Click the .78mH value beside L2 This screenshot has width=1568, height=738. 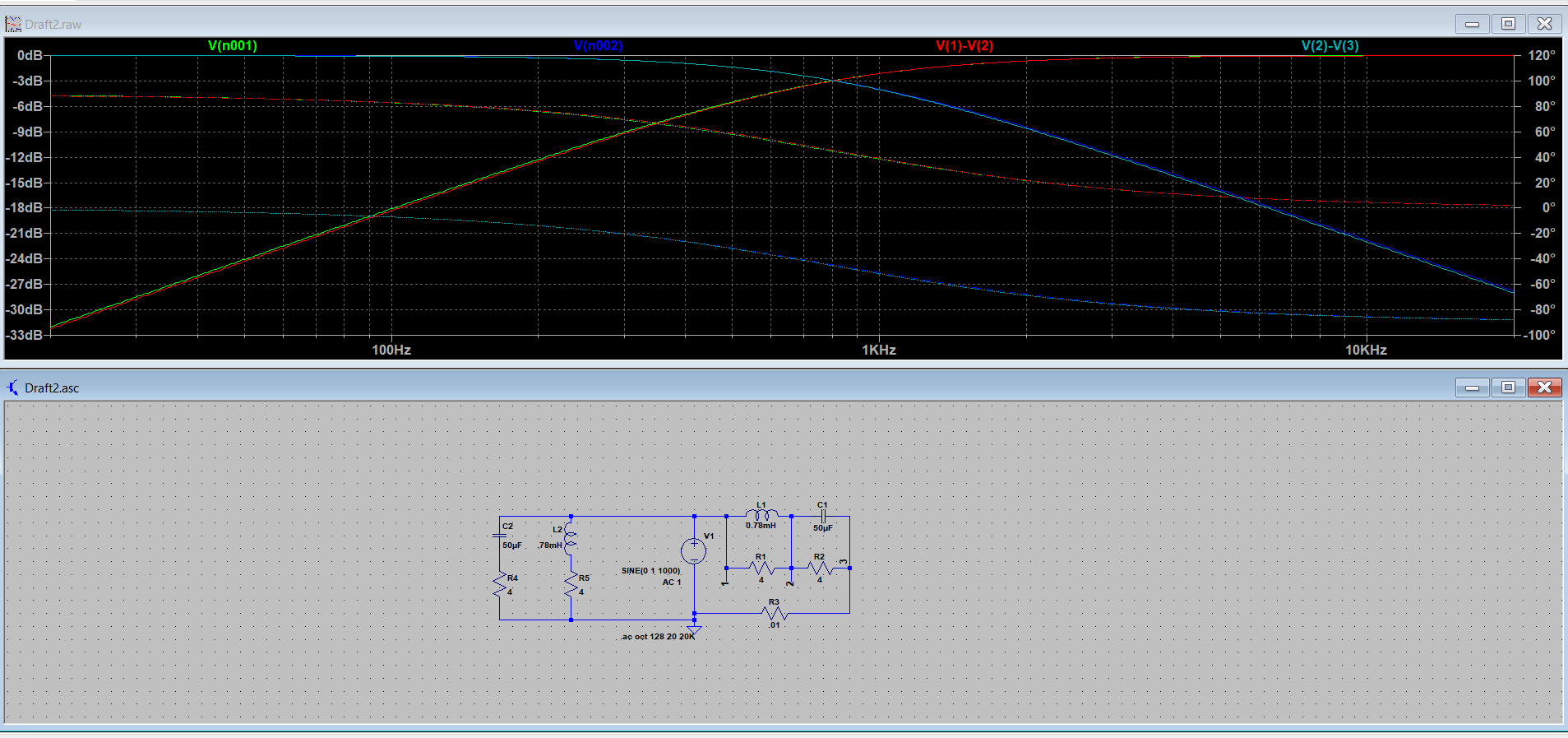click(550, 545)
